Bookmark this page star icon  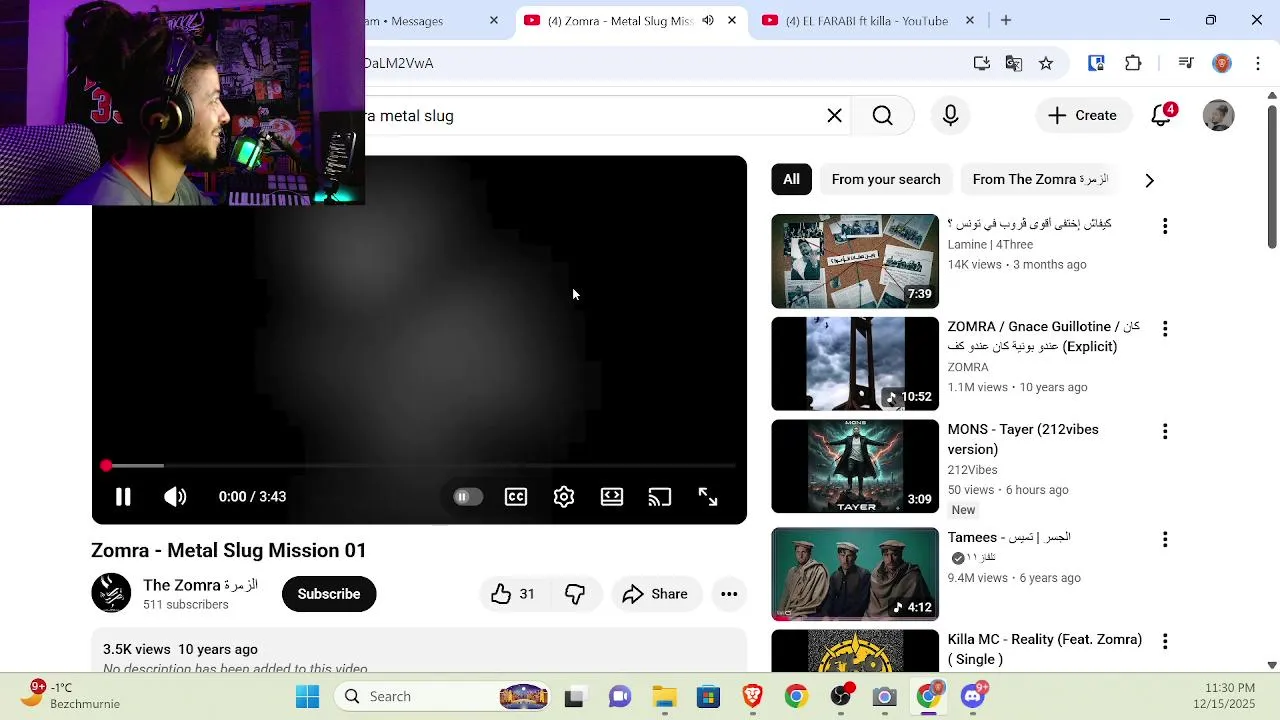click(1046, 63)
